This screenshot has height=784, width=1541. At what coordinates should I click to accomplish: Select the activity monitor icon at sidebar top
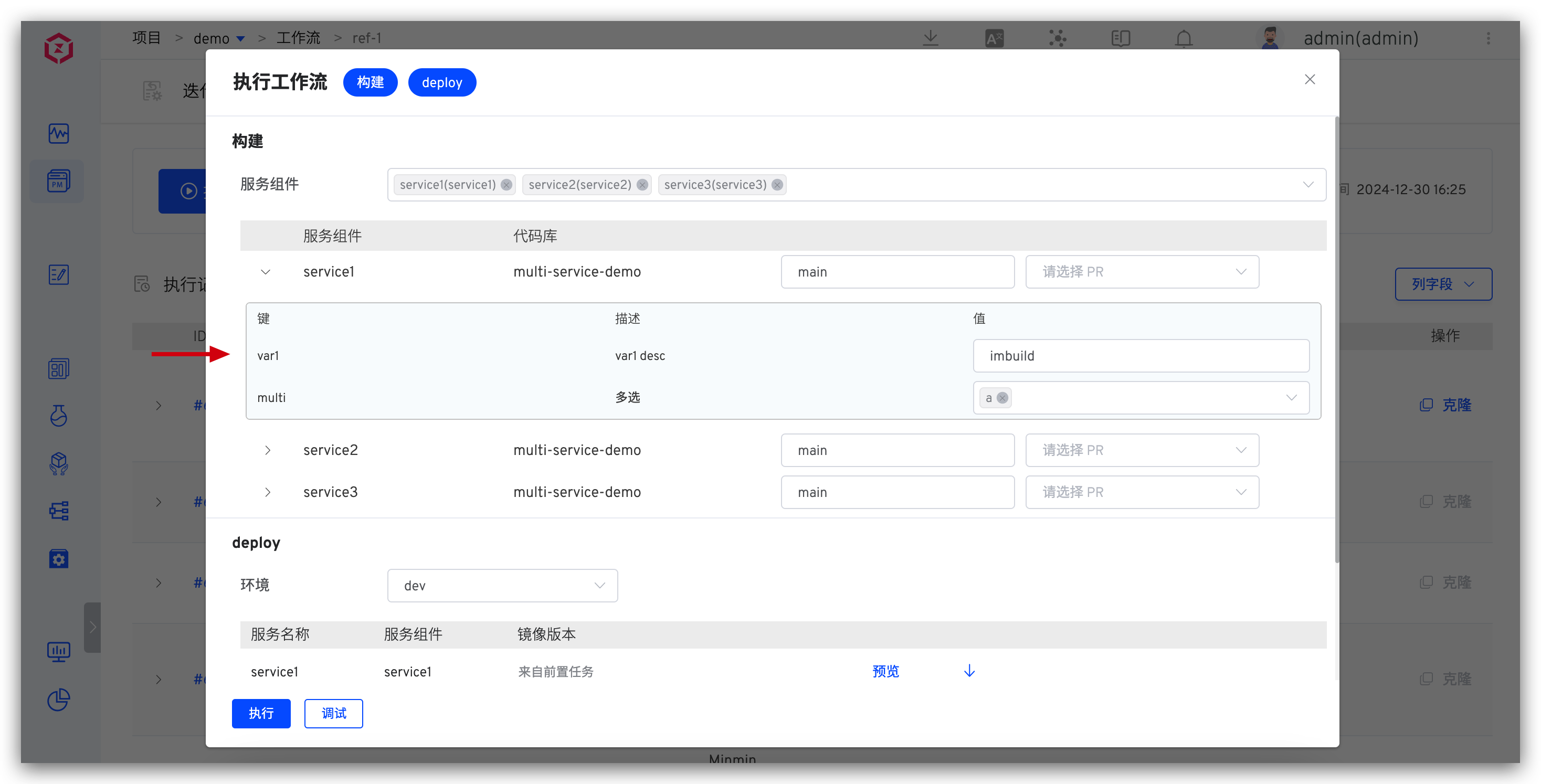(58, 133)
